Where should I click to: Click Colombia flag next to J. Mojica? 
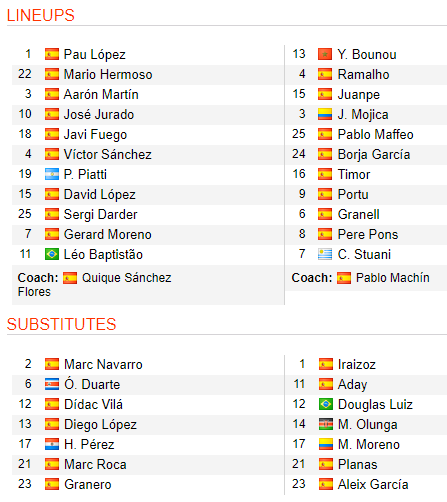coord(325,114)
